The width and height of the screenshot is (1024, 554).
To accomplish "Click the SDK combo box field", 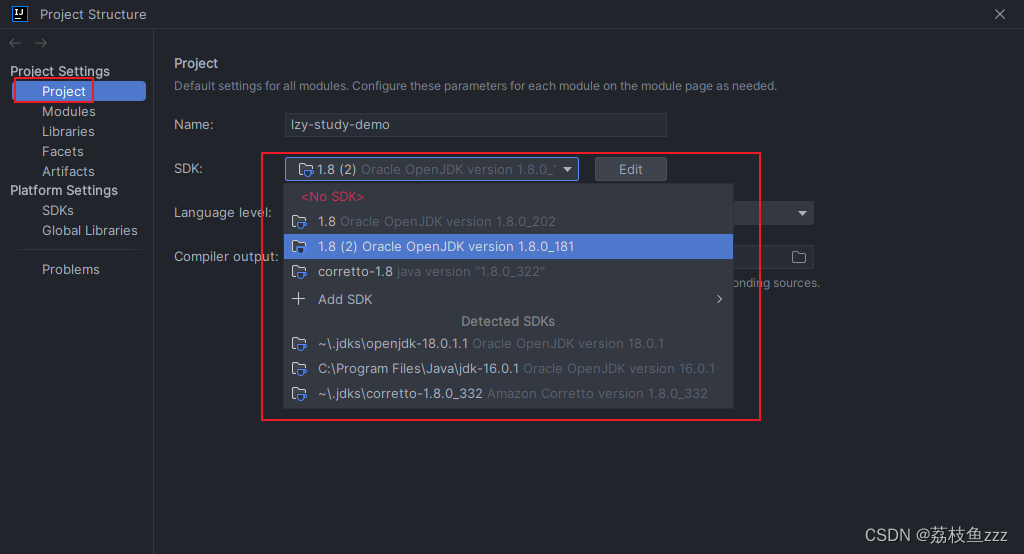I will (x=432, y=169).
